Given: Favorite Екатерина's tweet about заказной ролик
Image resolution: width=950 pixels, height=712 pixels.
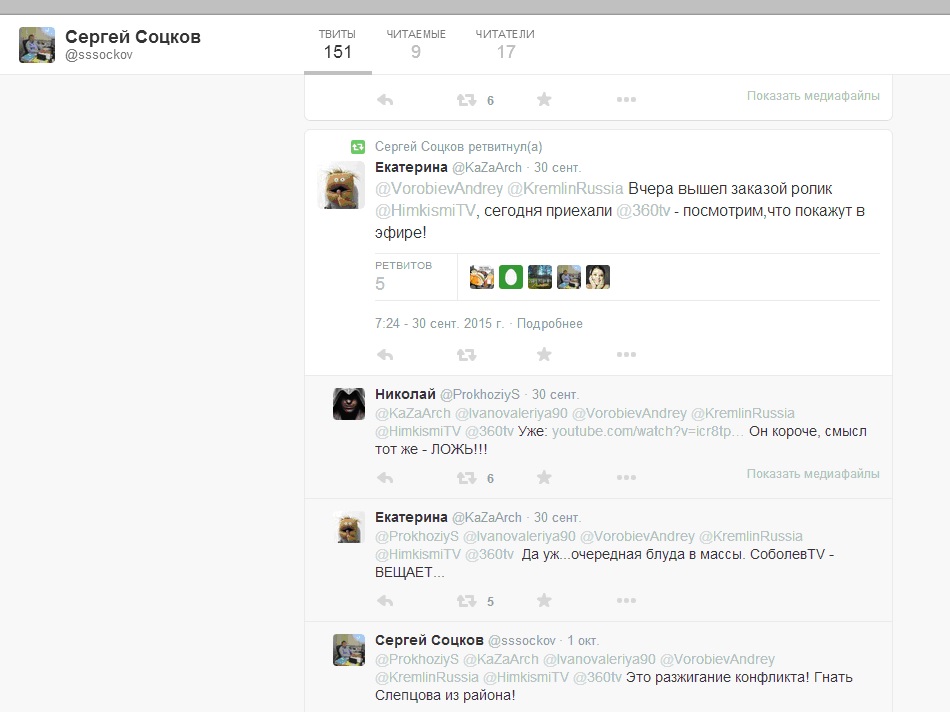Looking at the screenshot, I should (x=544, y=354).
